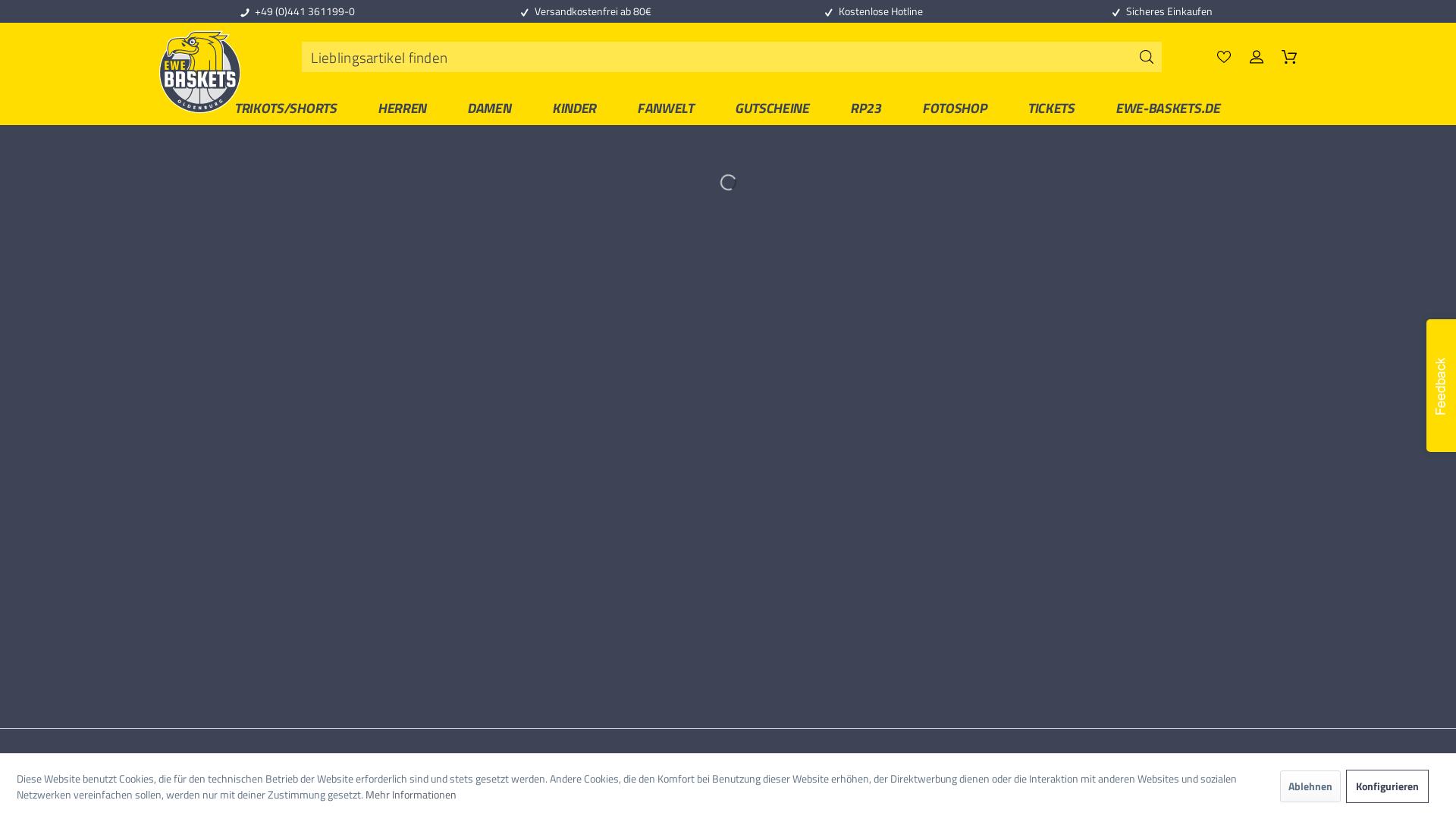Click the phone icon beside the hotline number
The height and width of the screenshot is (819, 1456).
coord(244,11)
